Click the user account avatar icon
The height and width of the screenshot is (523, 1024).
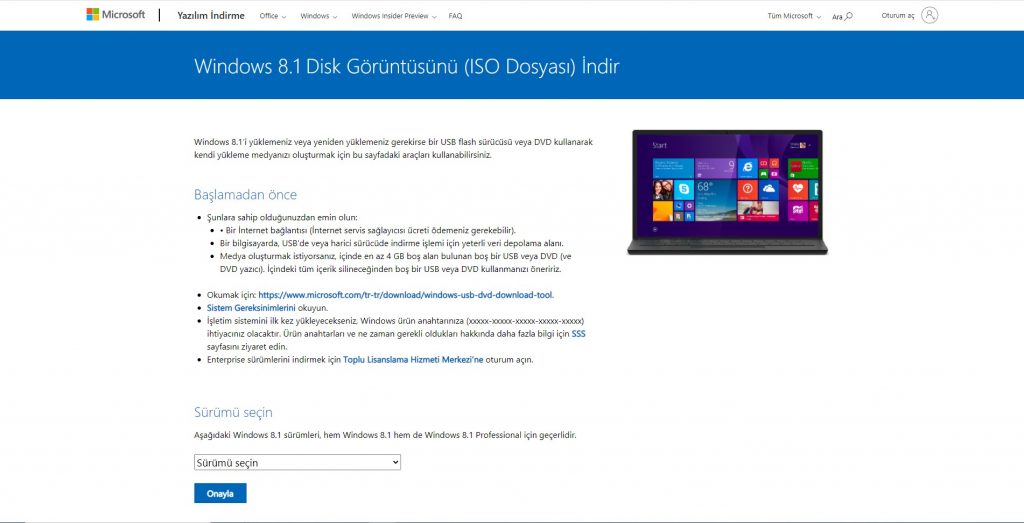click(x=930, y=15)
